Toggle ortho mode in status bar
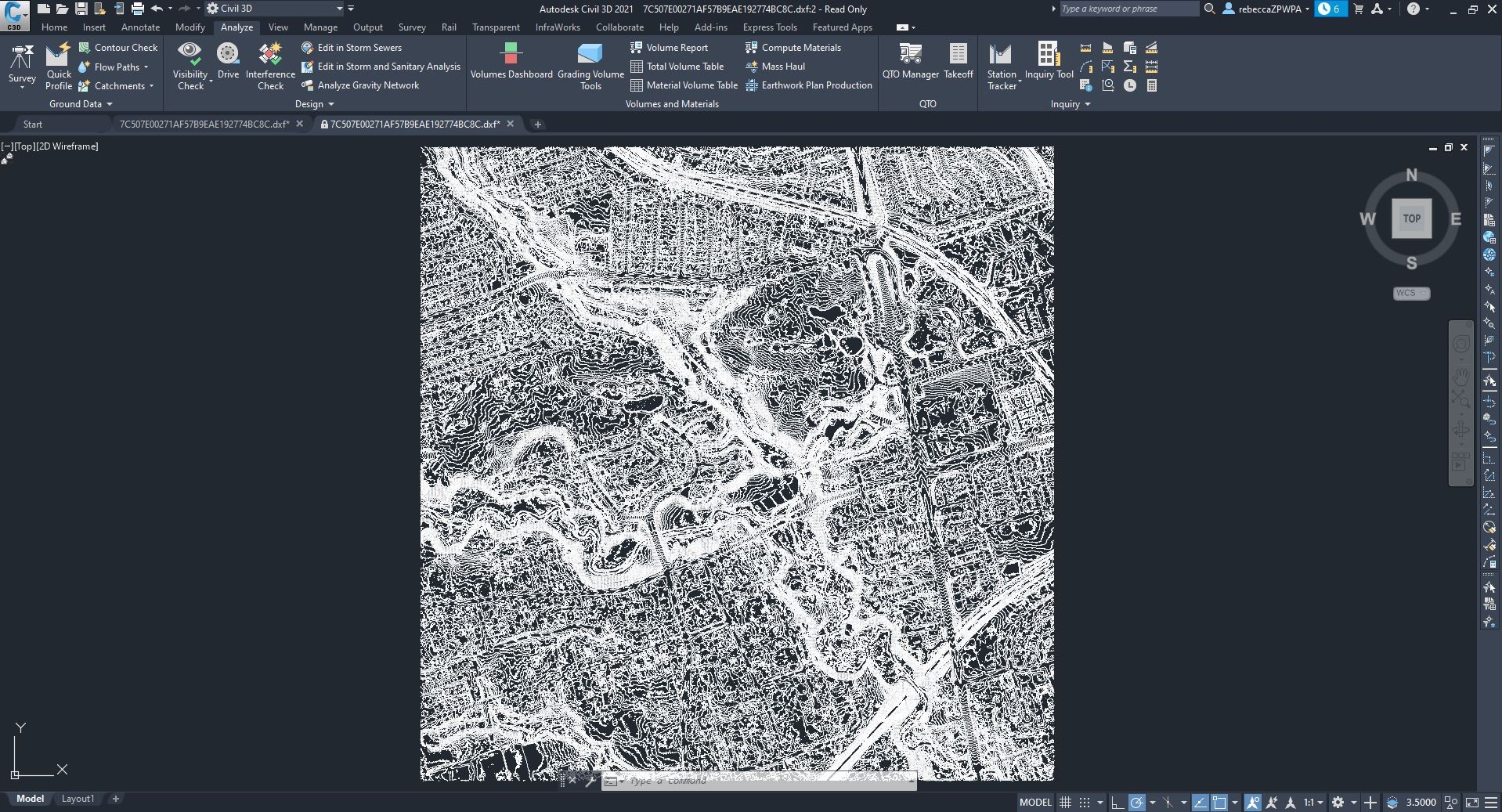The width and height of the screenshot is (1502, 812). [1117, 803]
